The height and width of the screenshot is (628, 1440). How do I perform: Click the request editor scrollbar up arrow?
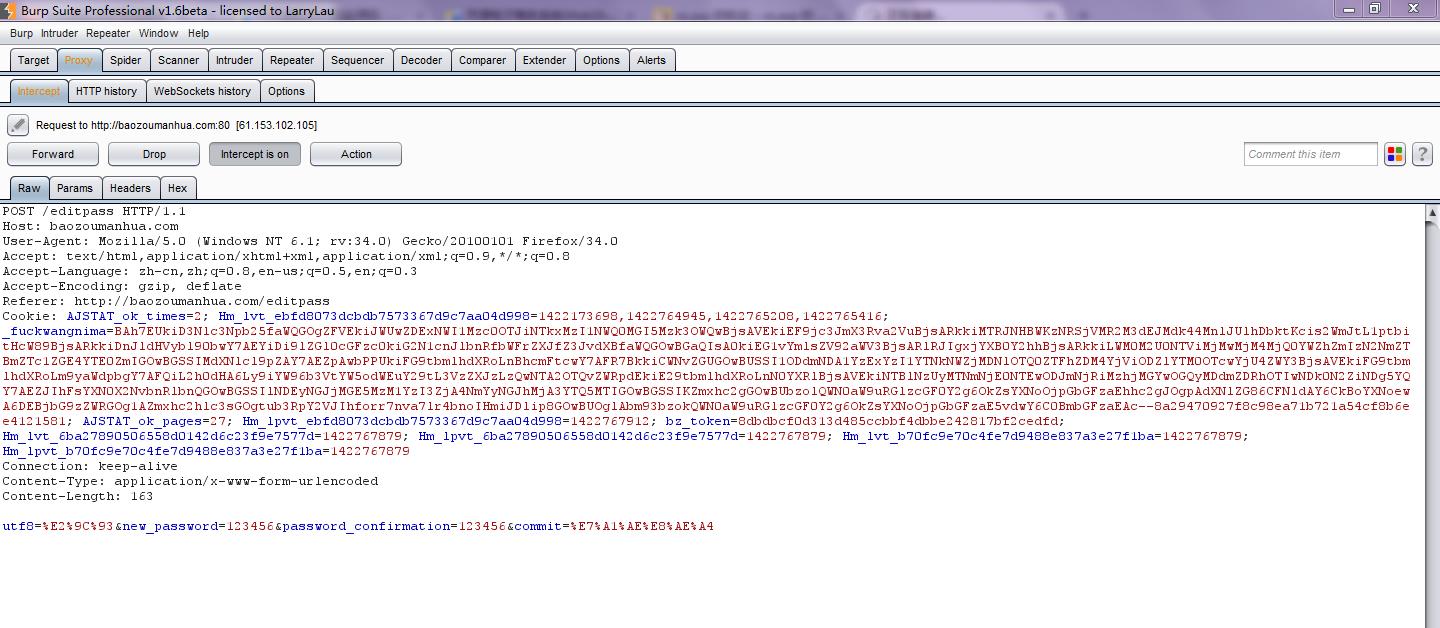point(1432,212)
